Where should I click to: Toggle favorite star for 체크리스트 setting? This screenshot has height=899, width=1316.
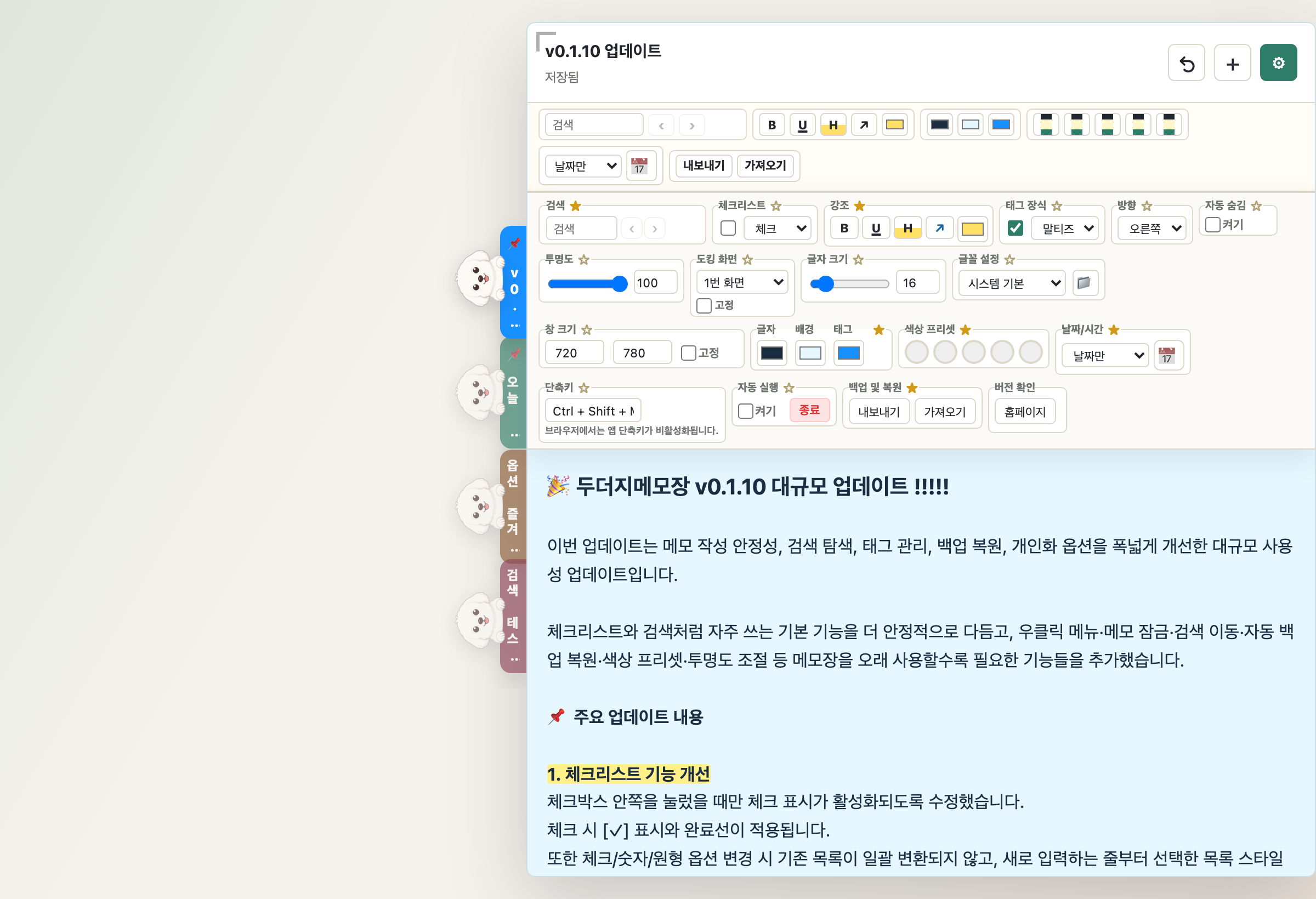[x=776, y=206]
